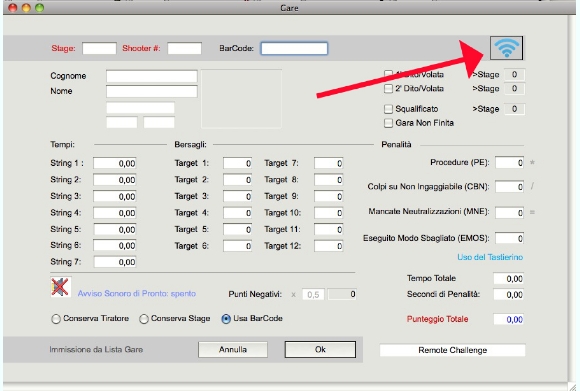Click the Target 7 score field

coord(328,163)
